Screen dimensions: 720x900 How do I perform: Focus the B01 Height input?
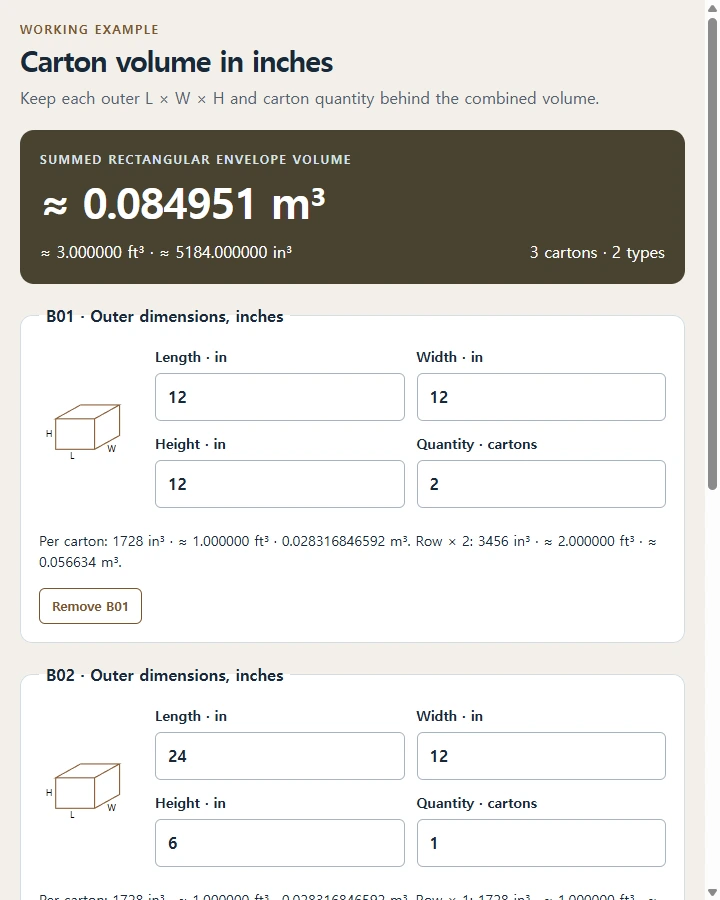(x=280, y=484)
